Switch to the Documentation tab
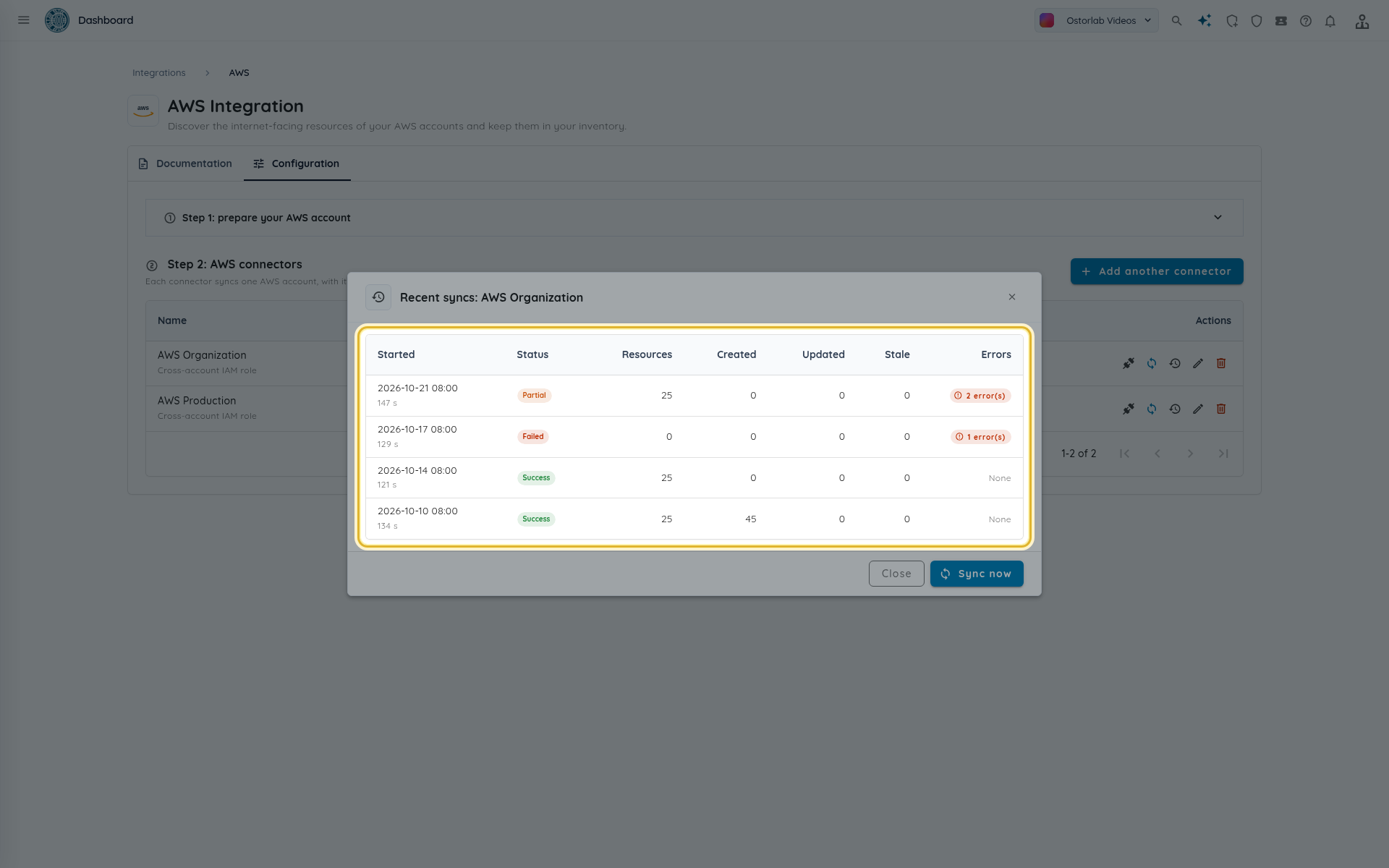1389x868 pixels. click(185, 163)
